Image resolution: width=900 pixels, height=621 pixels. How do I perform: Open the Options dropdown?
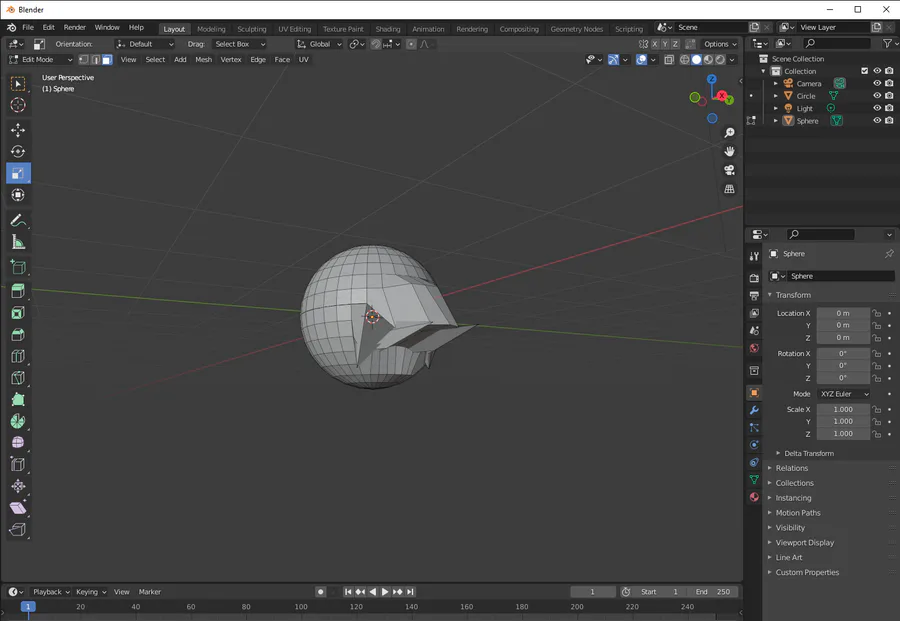(720, 44)
